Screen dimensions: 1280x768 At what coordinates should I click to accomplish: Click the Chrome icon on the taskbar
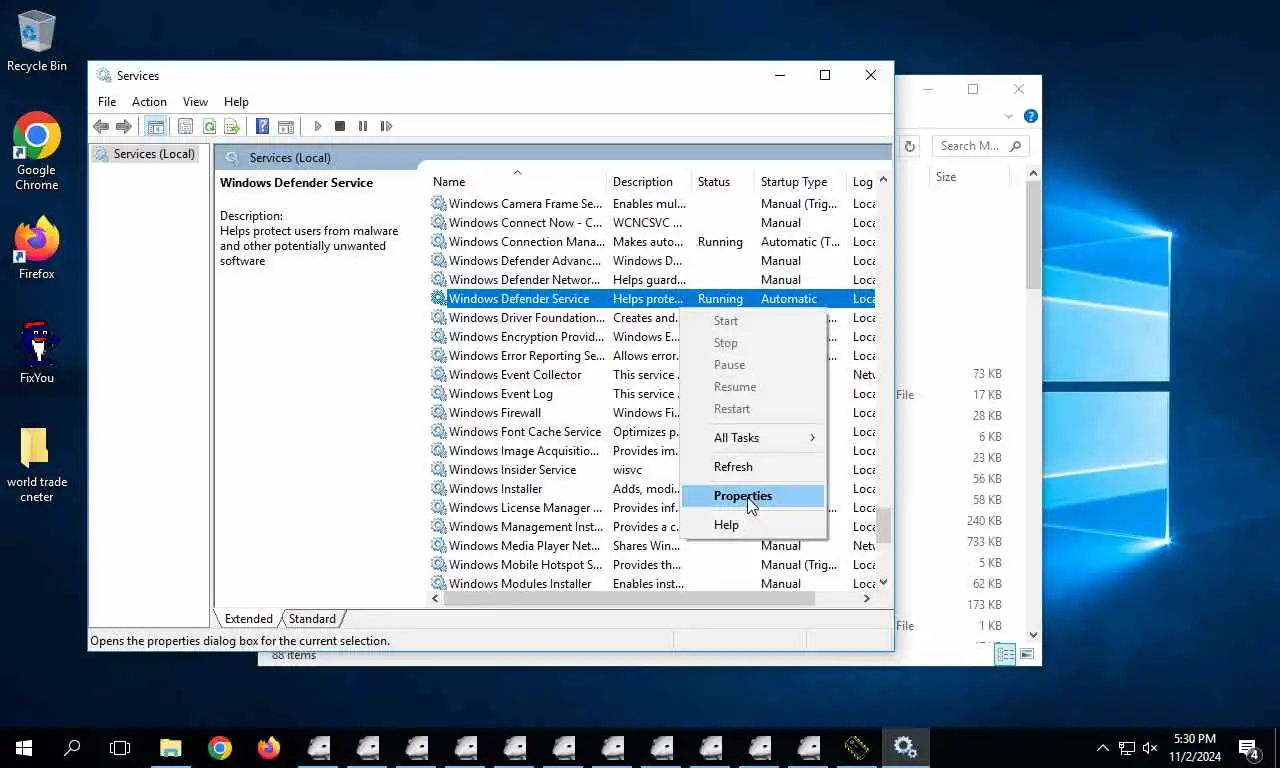tap(220, 748)
